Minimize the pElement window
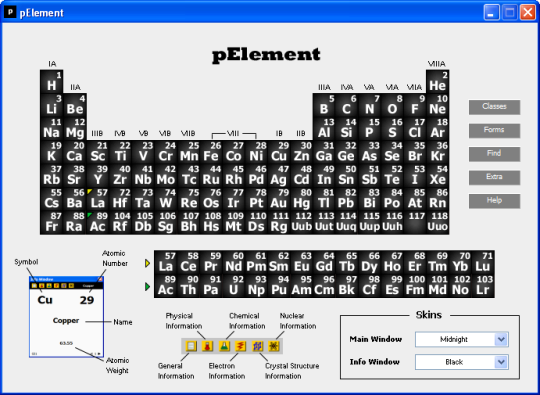This screenshot has height=395, width=540. (x=491, y=13)
